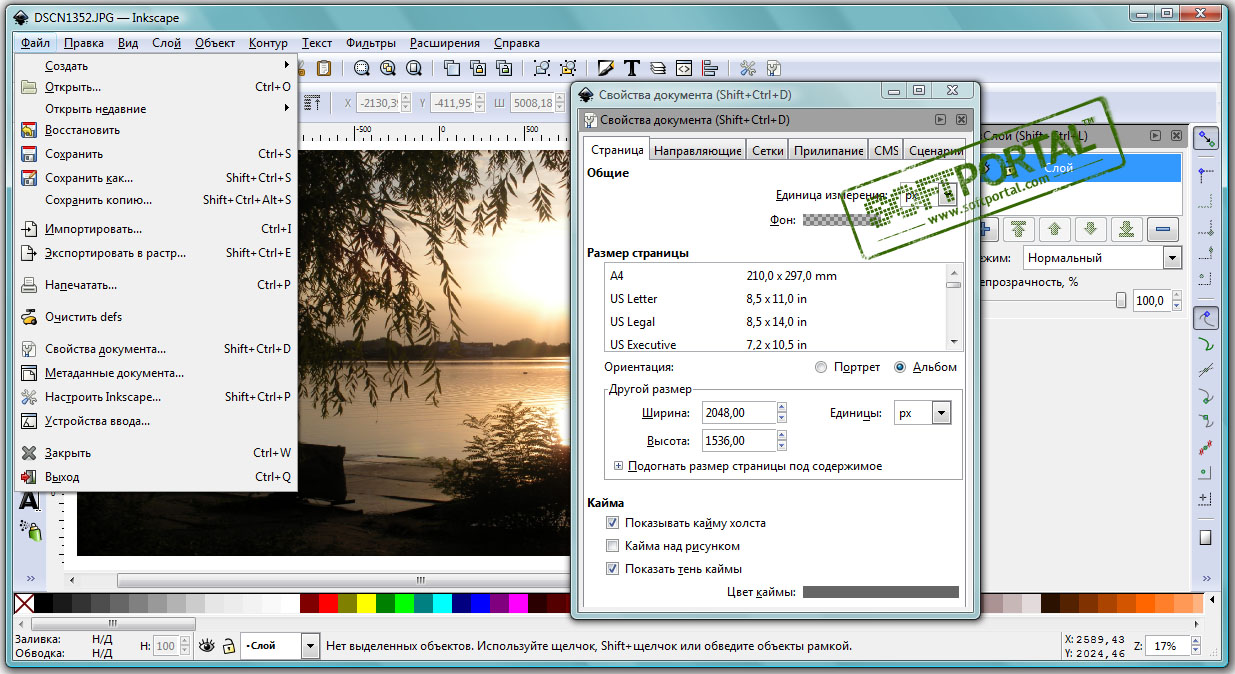The height and width of the screenshot is (674, 1235).
Task: Delete current layer minus button
Action: (1161, 229)
